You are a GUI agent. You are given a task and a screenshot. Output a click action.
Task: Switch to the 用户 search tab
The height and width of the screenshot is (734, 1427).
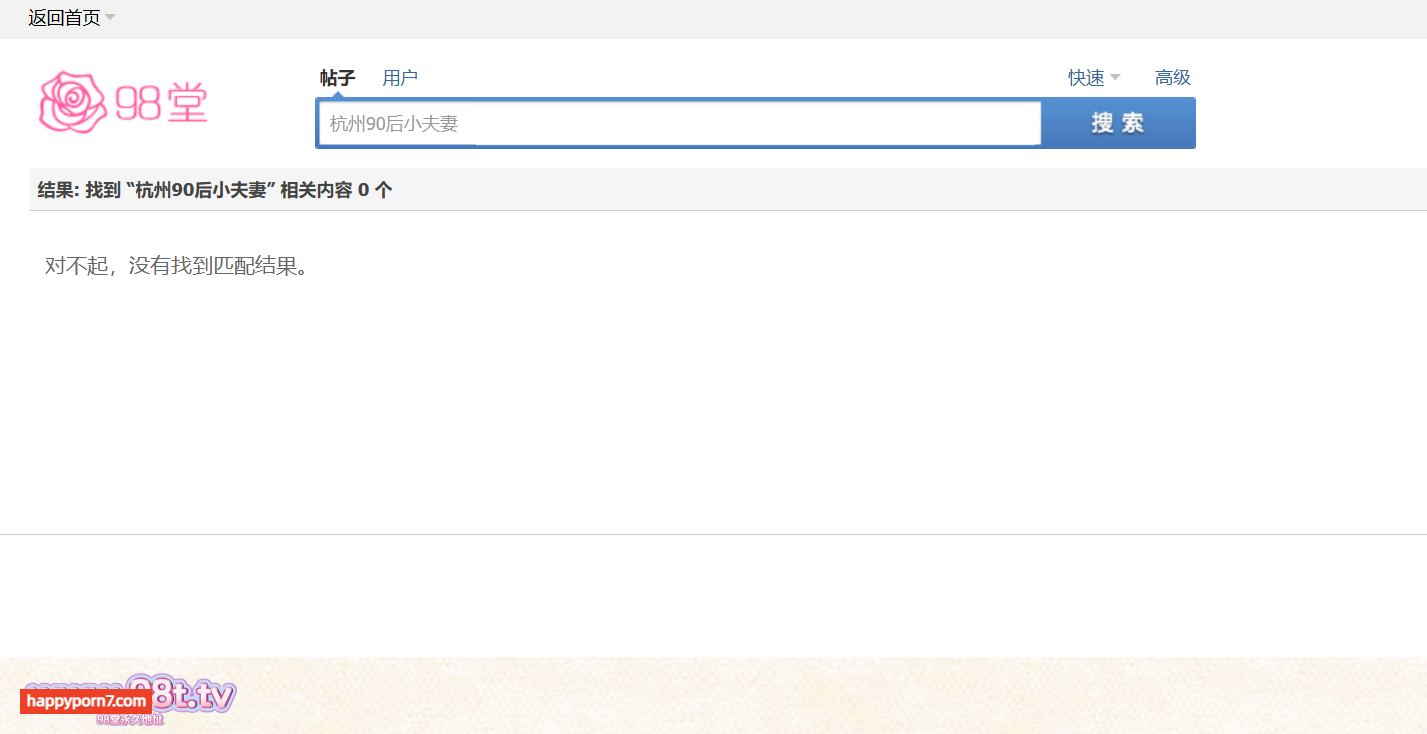pyautogui.click(x=400, y=78)
